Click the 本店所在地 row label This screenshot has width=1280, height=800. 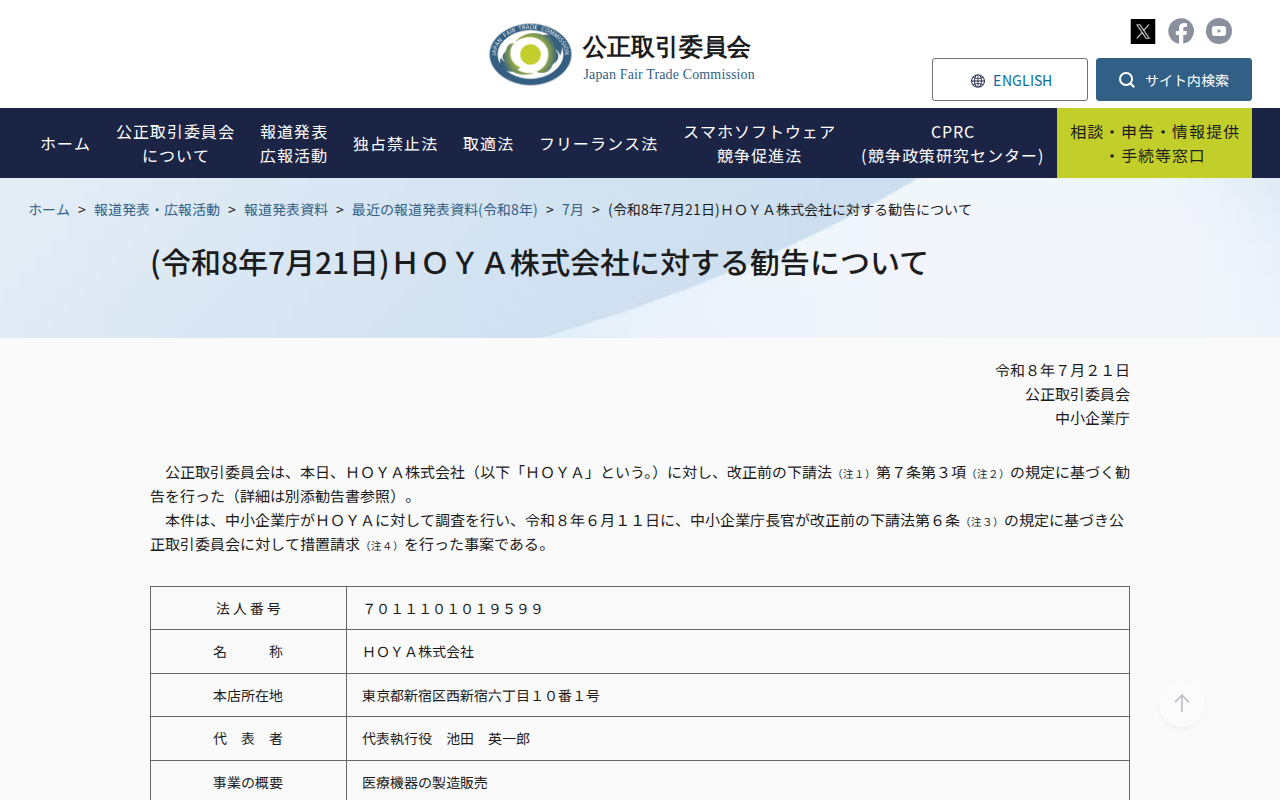pyautogui.click(x=248, y=696)
